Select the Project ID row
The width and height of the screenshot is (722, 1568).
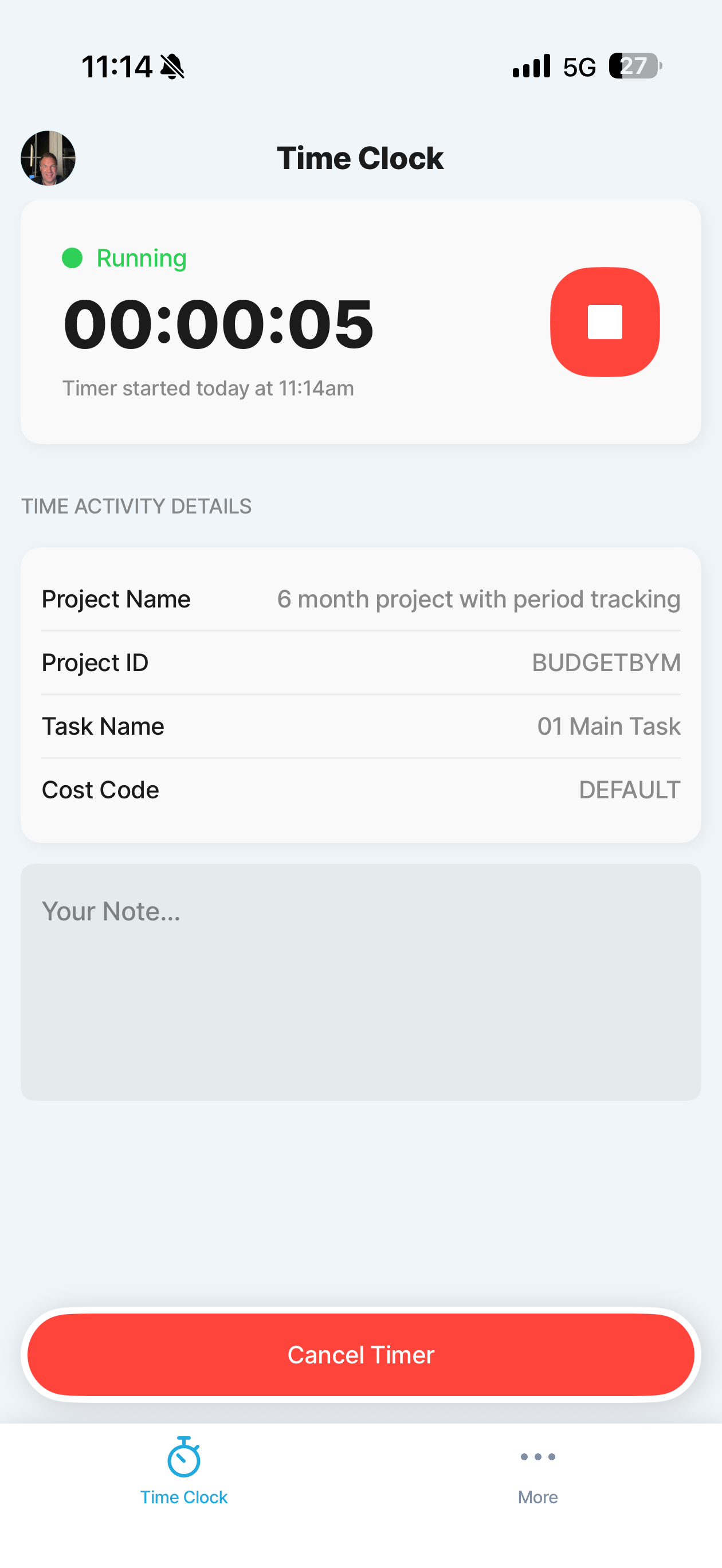pyautogui.click(x=361, y=663)
